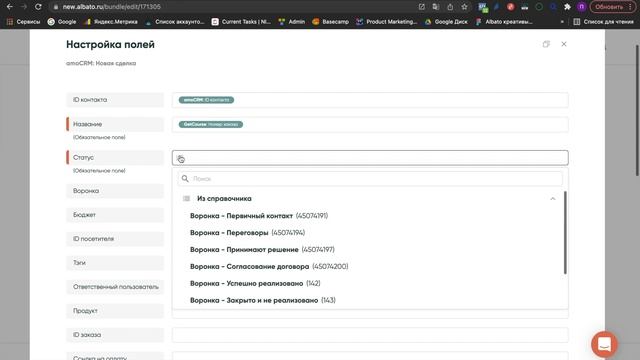This screenshot has height=360, width=640.
Task: Click the ID контакта field label
Action: [115, 100]
